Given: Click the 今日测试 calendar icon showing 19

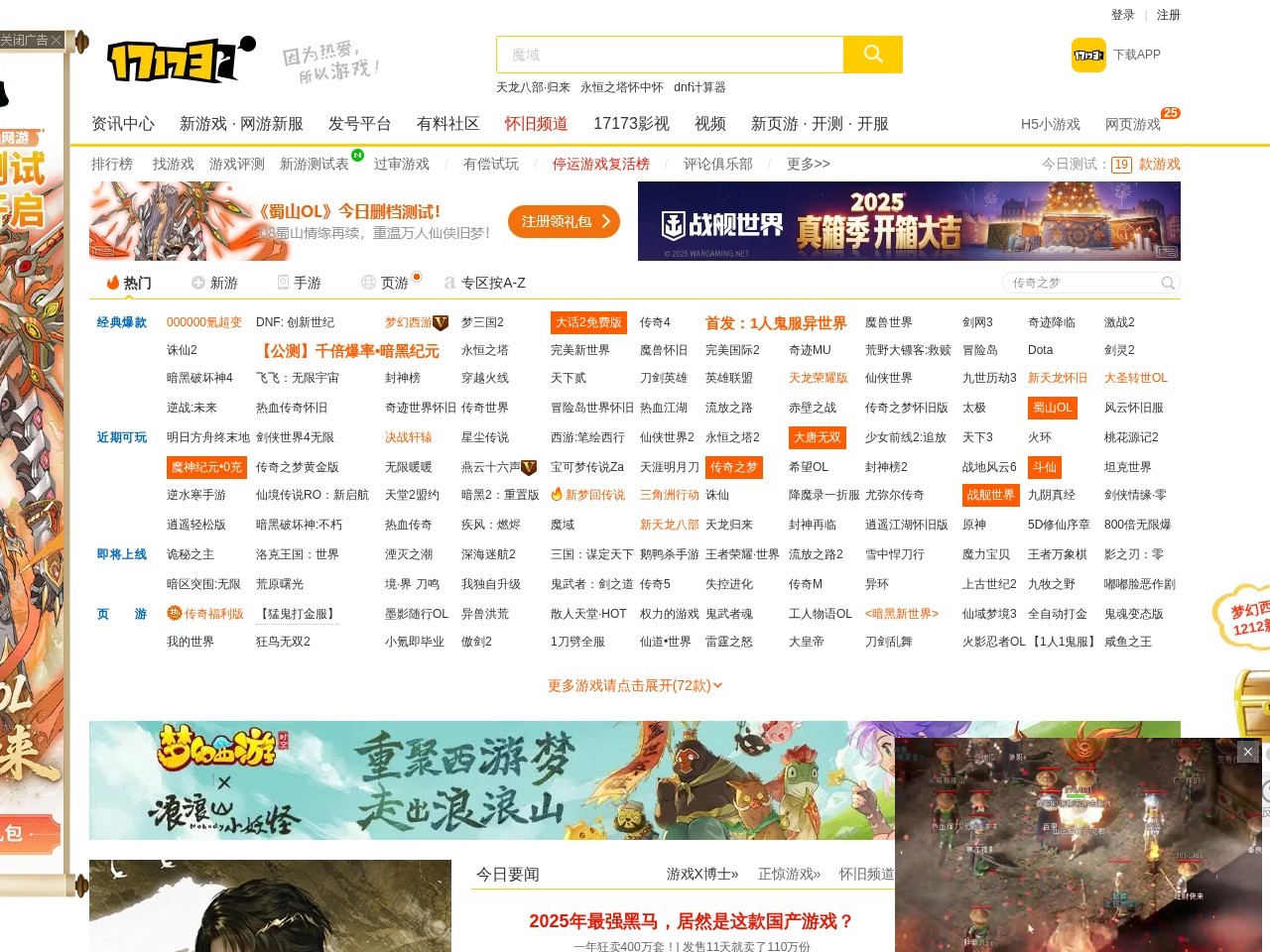Looking at the screenshot, I should [1121, 165].
